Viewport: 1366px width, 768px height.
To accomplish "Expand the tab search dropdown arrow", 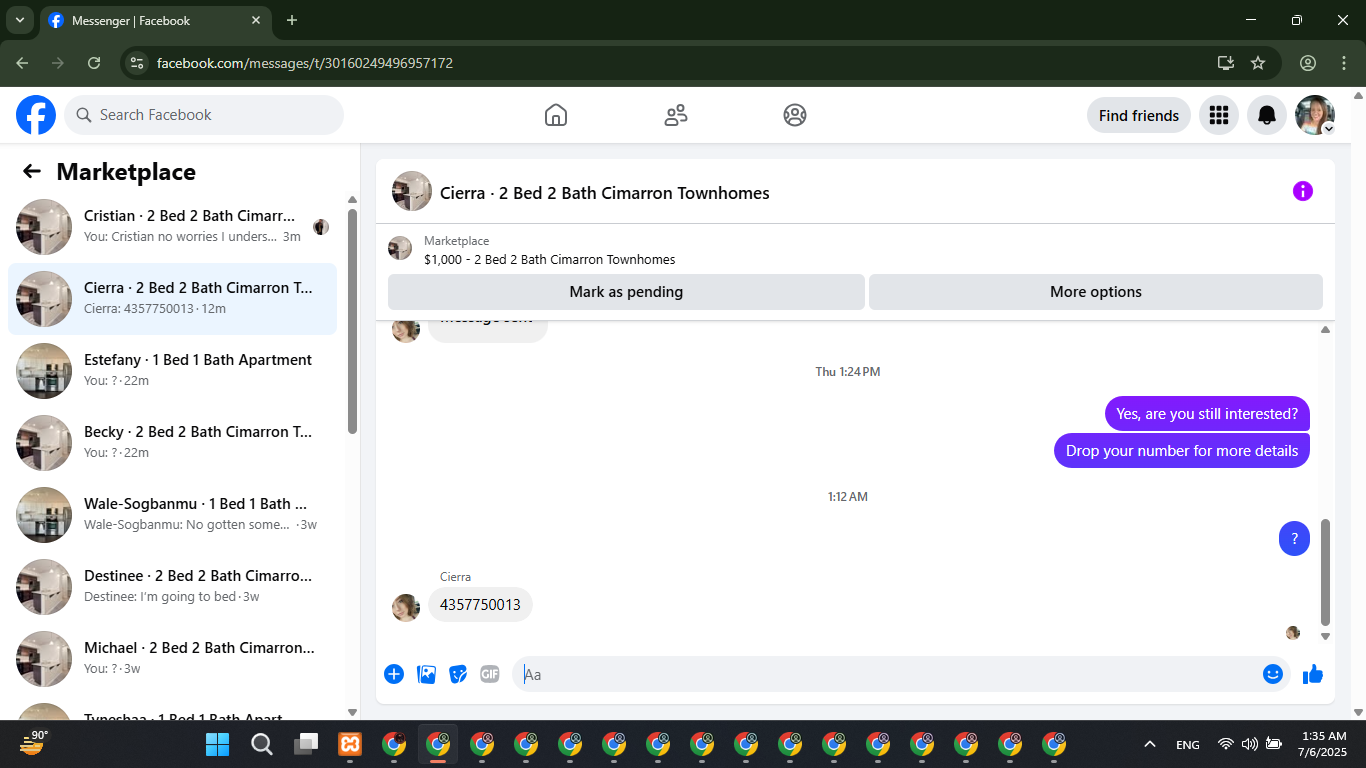I will click(x=19, y=20).
